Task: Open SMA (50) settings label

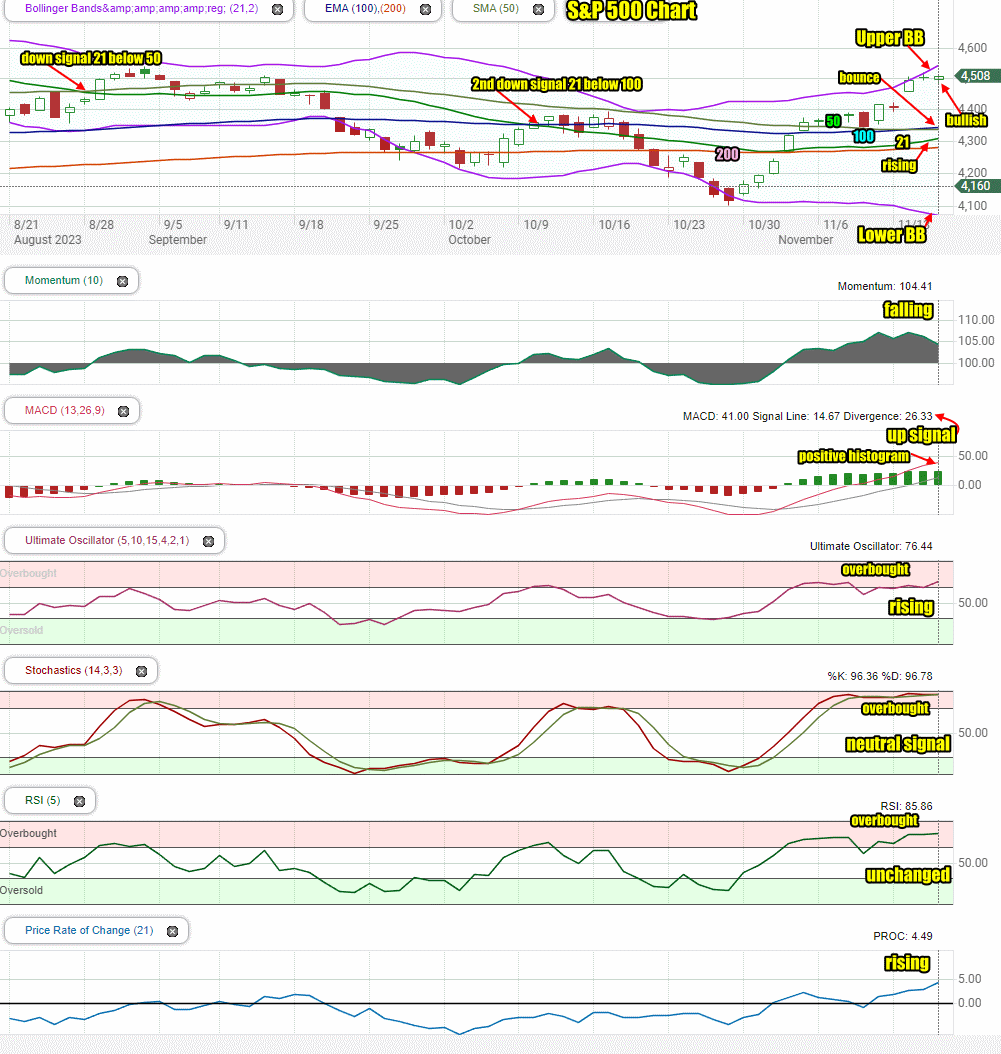Action: 495,9
